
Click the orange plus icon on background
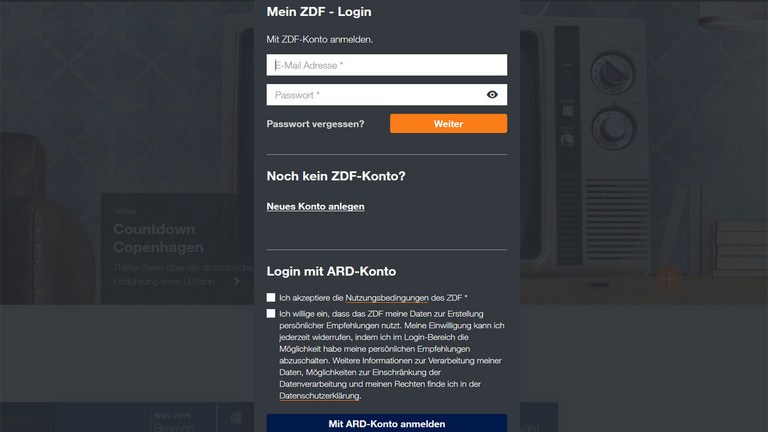pos(669,277)
